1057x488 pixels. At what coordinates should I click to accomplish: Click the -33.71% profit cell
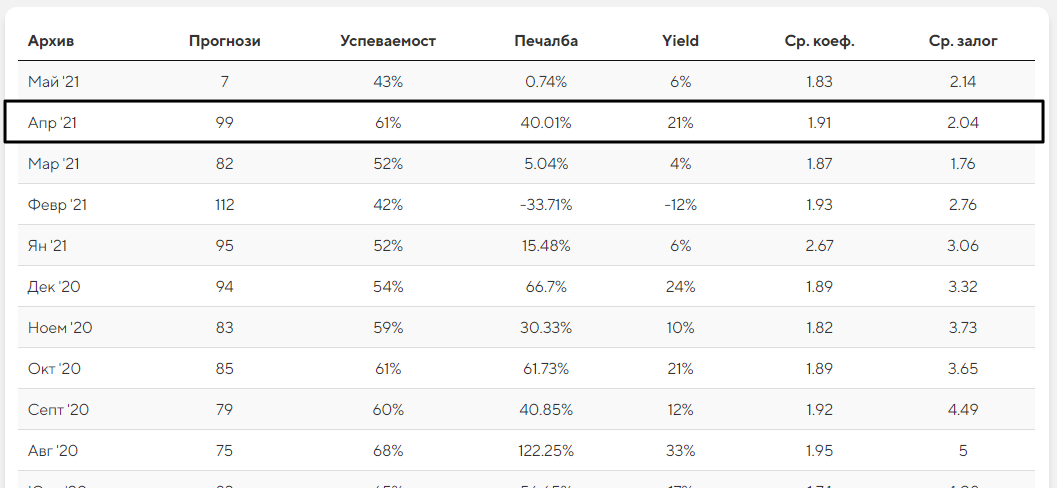pyautogui.click(x=546, y=205)
